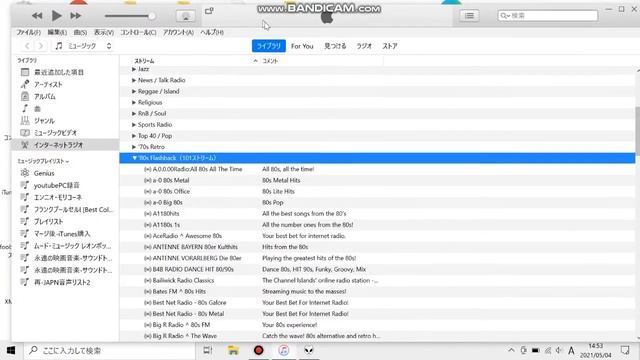Switch to the For You tab
The width and height of the screenshot is (640, 360).
click(x=302, y=46)
